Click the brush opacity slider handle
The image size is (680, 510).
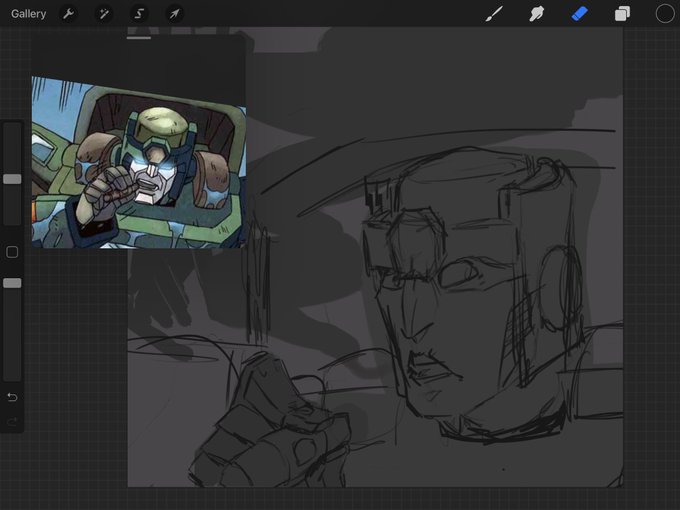point(12,283)
